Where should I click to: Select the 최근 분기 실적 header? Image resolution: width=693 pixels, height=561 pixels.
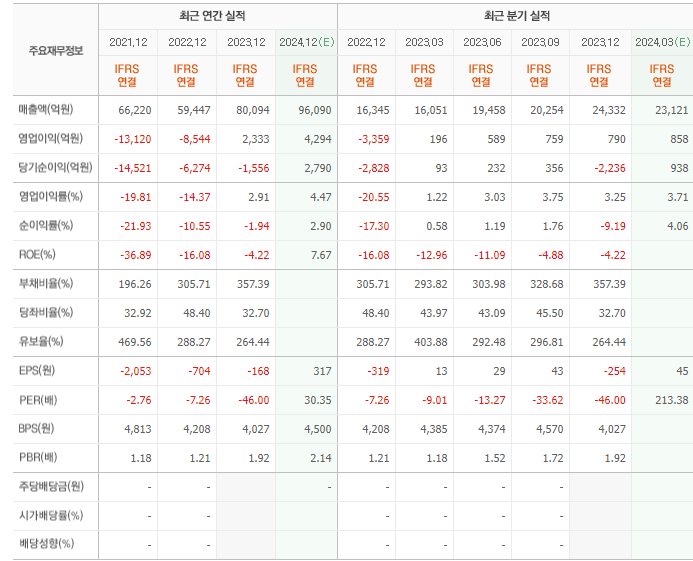(x=517, y=16)
